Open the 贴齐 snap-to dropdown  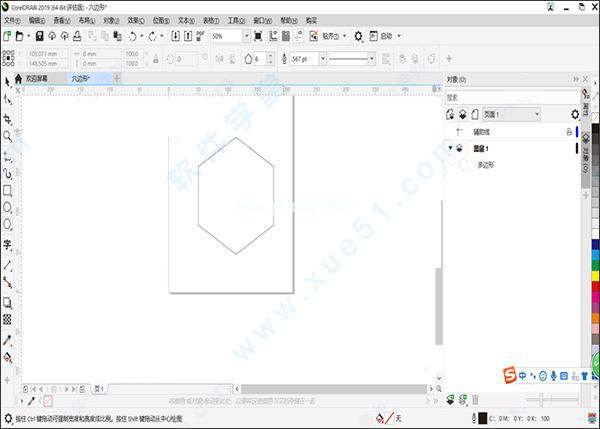342,36
